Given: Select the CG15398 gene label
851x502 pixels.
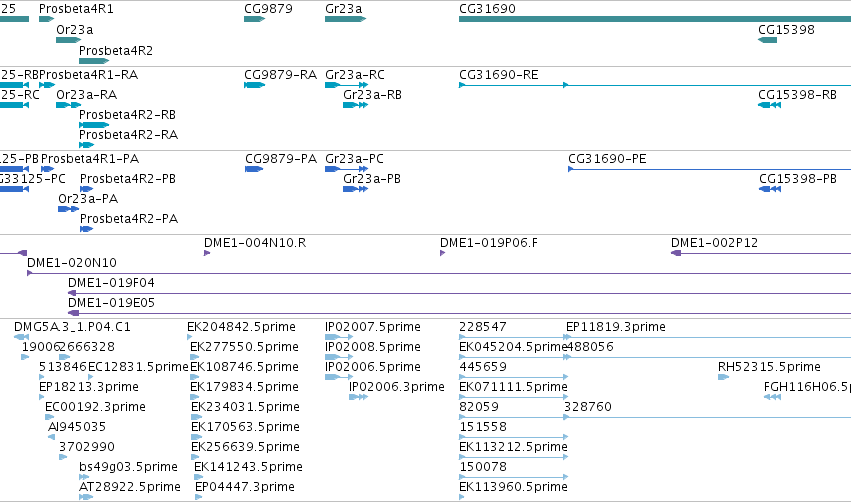Looking at the screenshot, I should 786,29.
